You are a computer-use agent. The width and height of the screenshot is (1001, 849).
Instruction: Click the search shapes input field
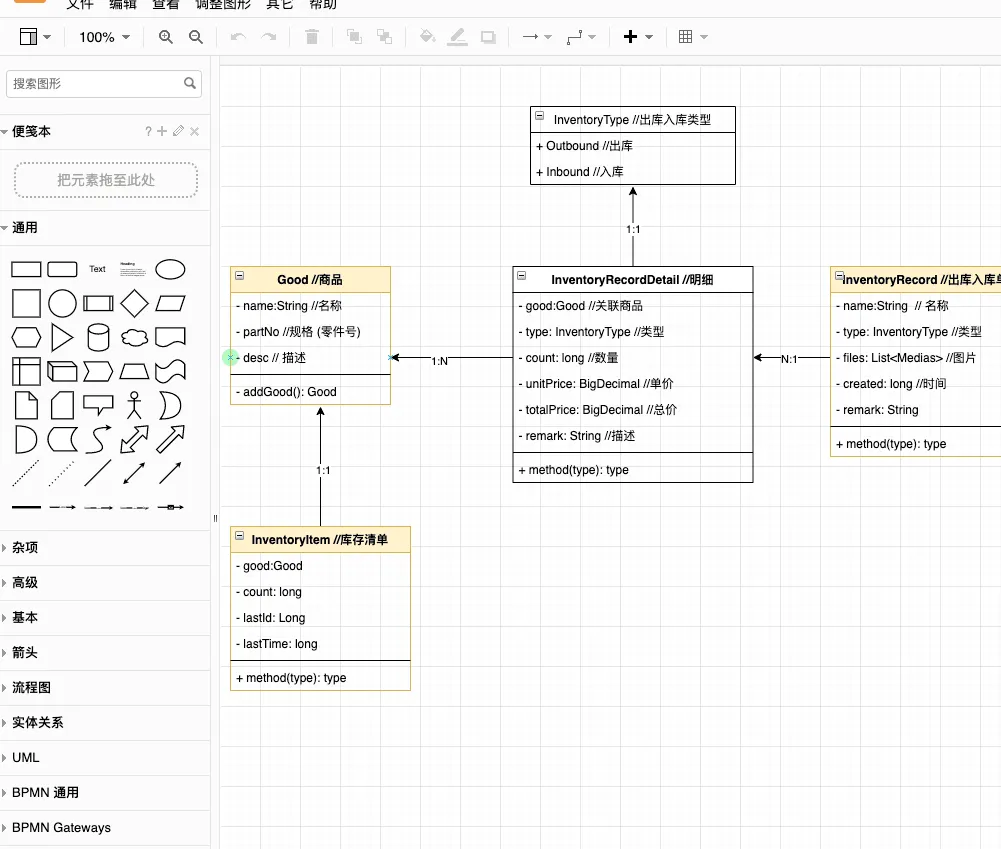pos(103,84)
